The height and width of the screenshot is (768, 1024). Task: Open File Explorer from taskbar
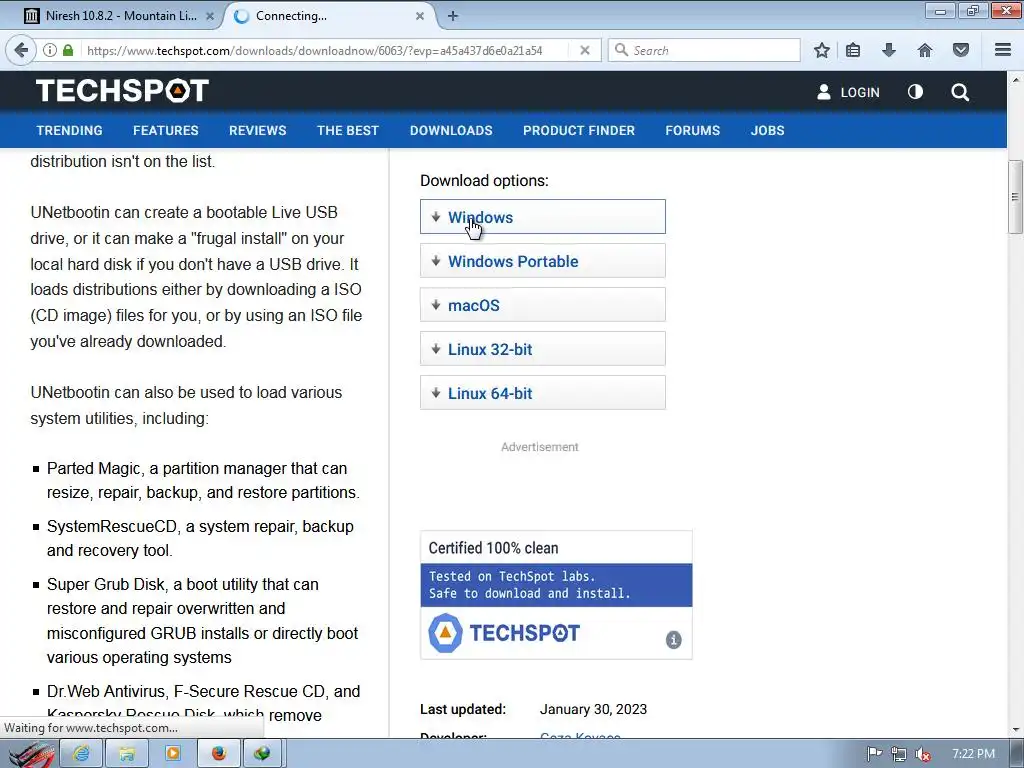pos(127,754)
